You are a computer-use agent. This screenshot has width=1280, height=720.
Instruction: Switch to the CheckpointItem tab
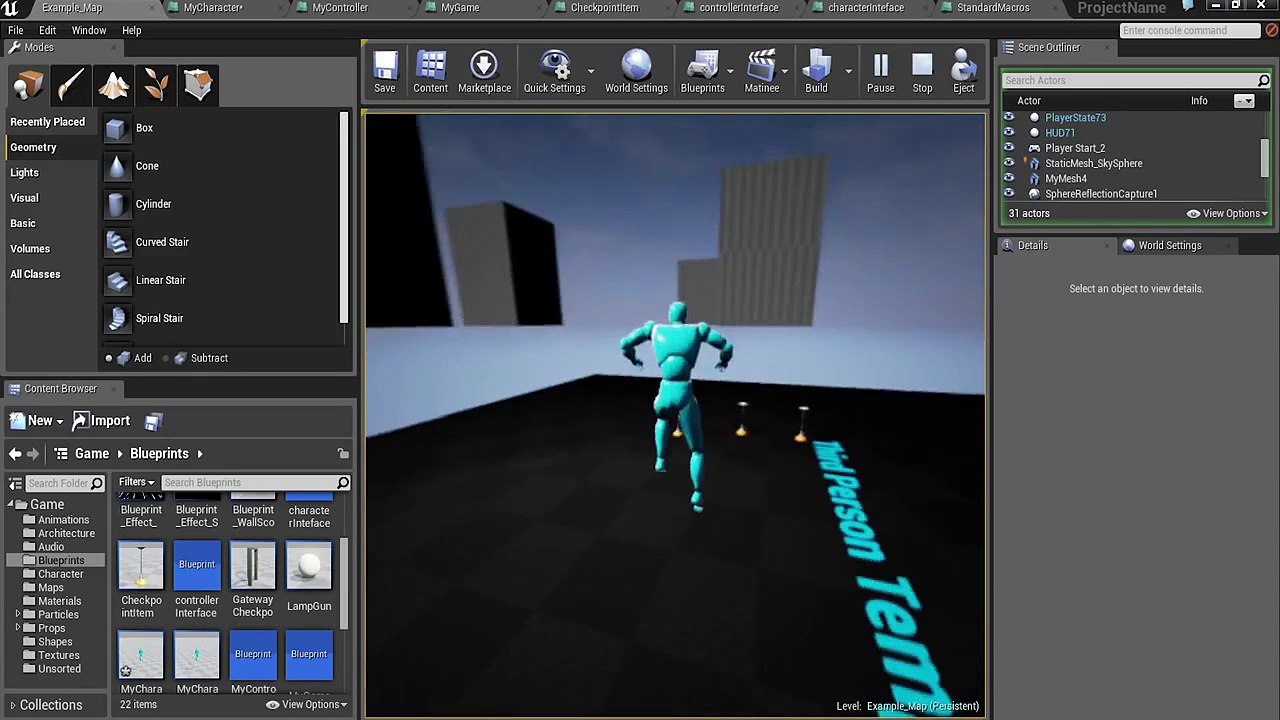point(604,7)
